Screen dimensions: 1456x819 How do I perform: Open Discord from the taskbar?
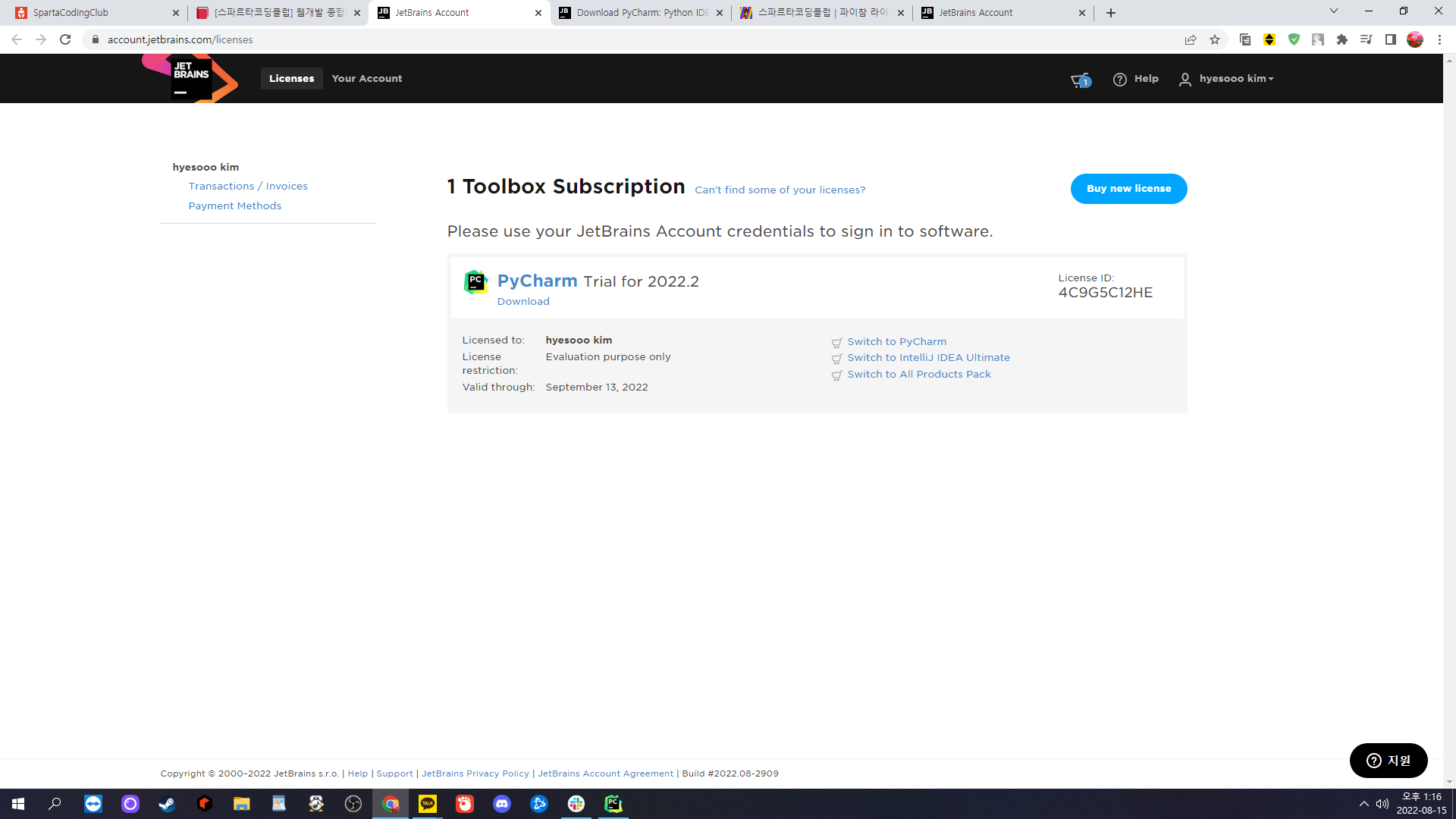[x=502, y=804]
